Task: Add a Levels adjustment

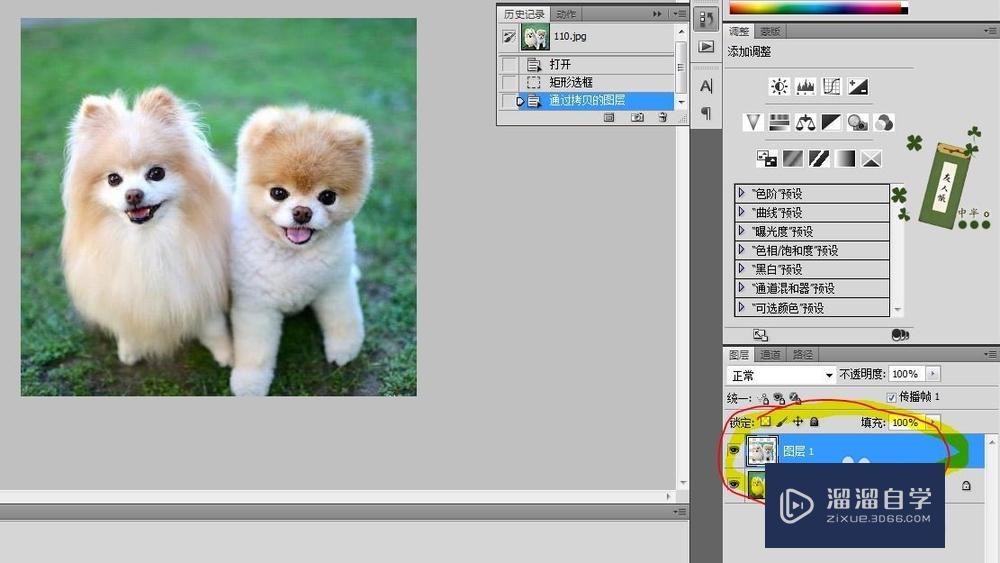Action: [x=805, y=86]
